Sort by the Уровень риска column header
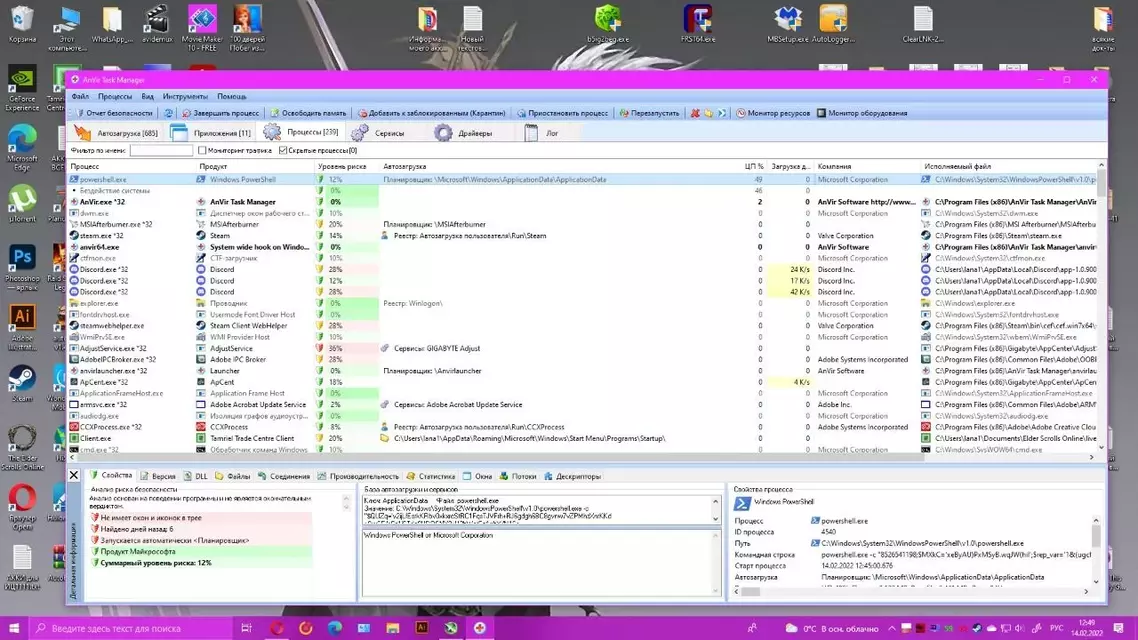The image size is (1138, 640). [x=345, y=166]
